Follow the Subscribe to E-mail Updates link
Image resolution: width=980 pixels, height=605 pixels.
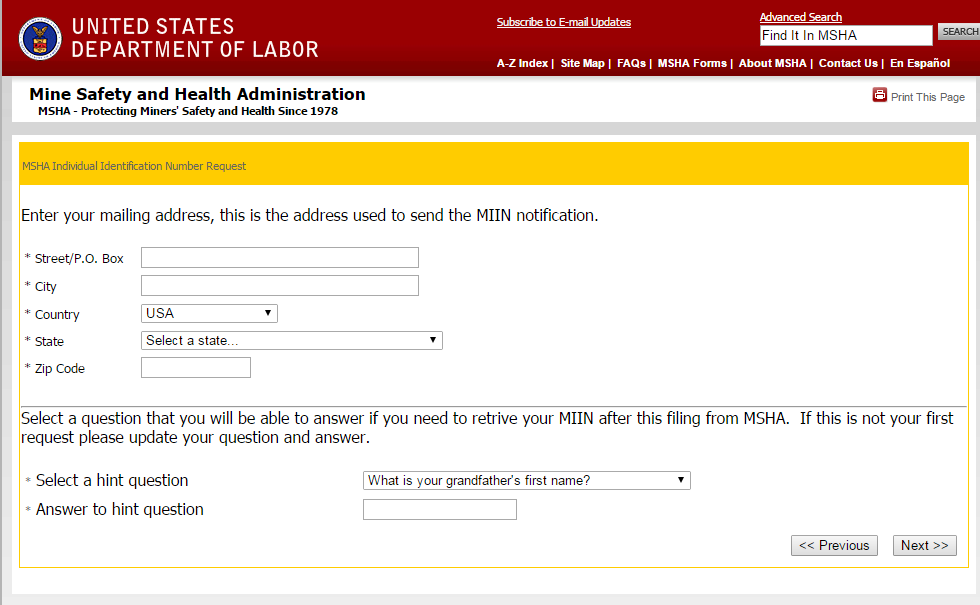564,22
